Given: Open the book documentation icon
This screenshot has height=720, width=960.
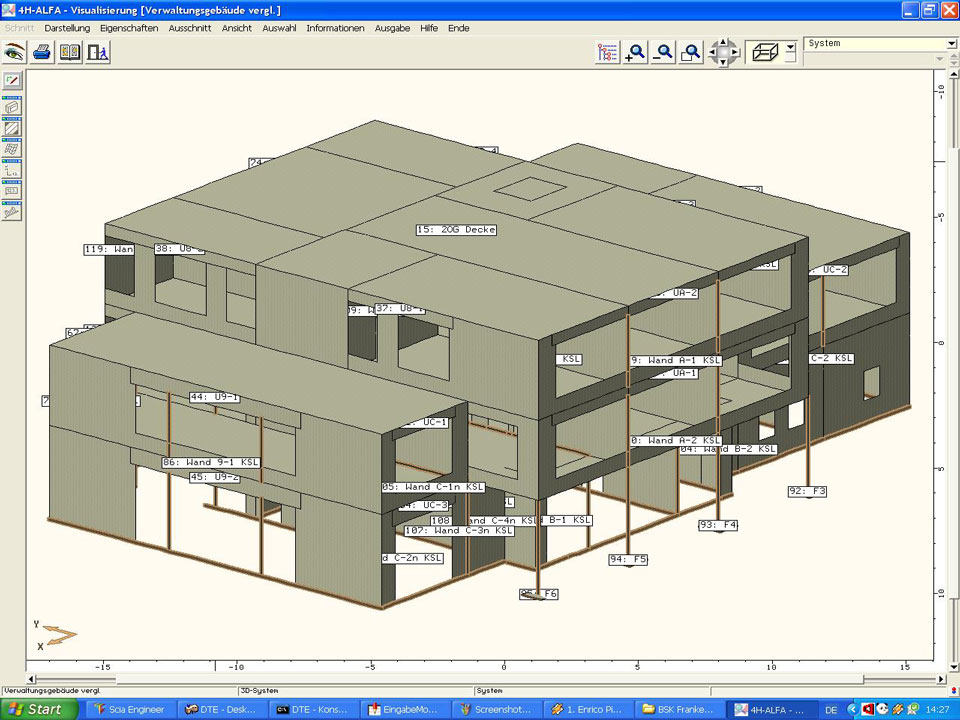Looking at the screenshot, I should [70, 52].
